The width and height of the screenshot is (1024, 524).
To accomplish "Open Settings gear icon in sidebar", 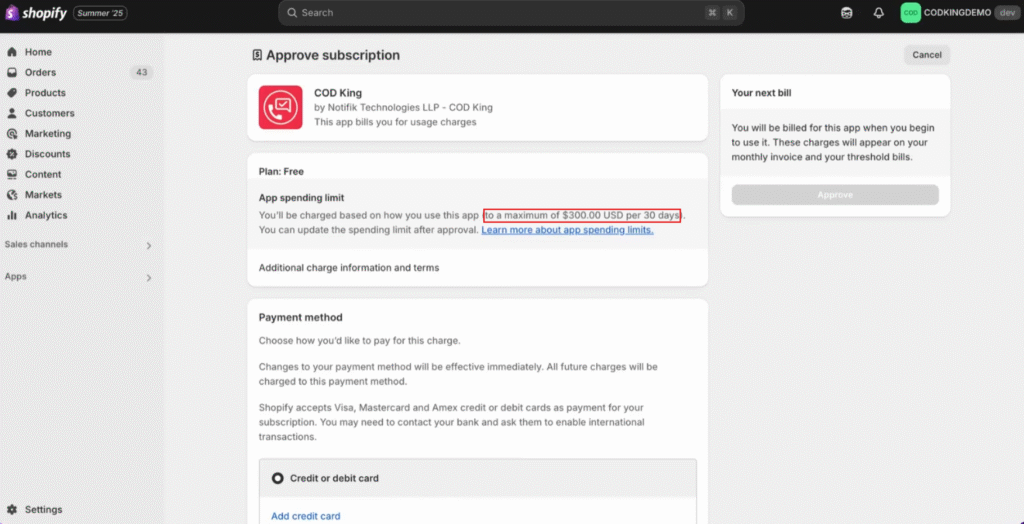I will (12, 510).
